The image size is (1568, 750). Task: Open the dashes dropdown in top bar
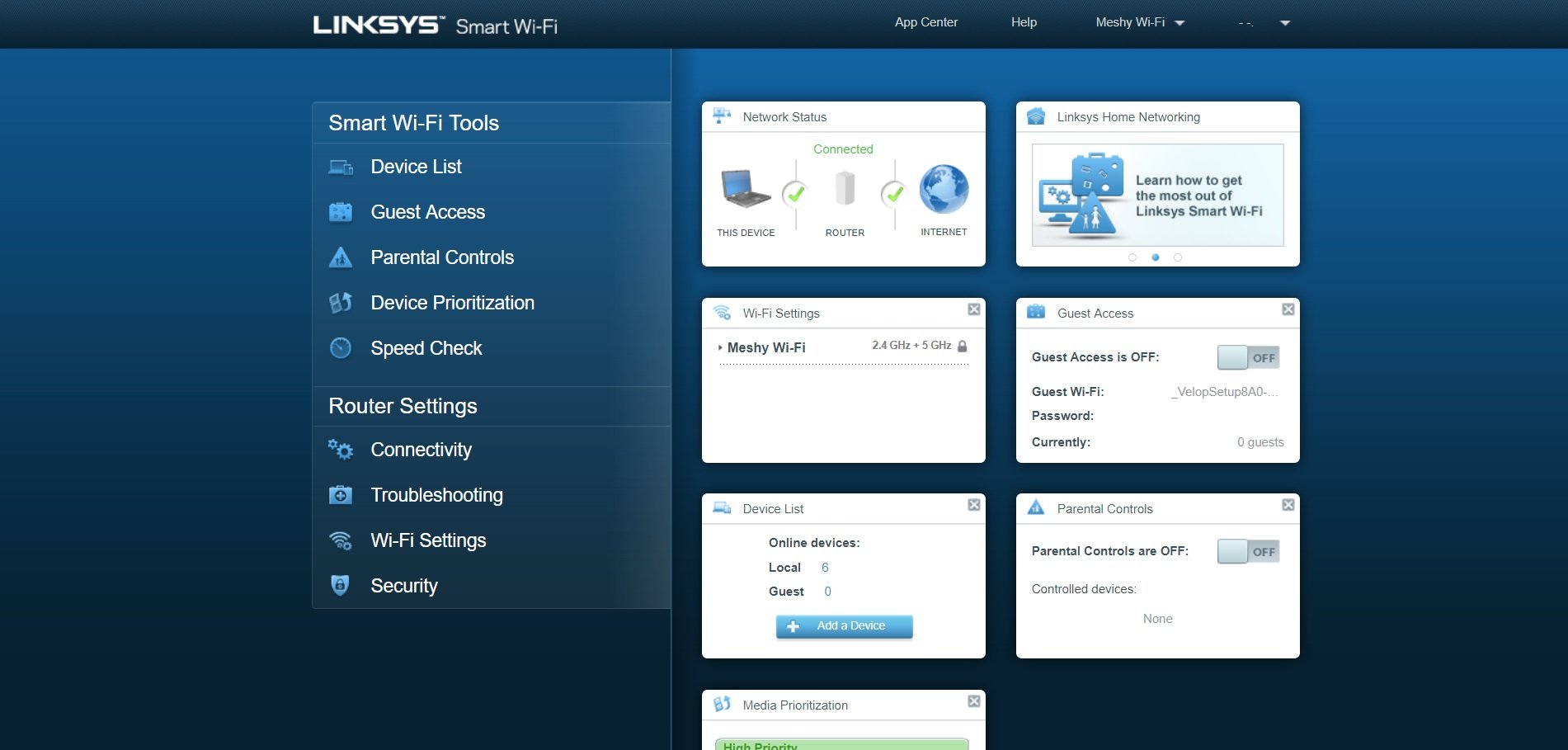pyautogui.click(x=1264, y=23)
